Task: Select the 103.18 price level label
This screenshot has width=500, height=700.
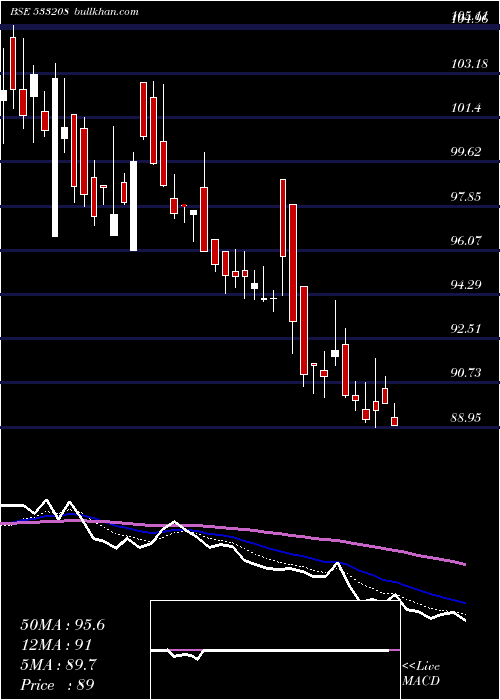Action: [469, 64]
